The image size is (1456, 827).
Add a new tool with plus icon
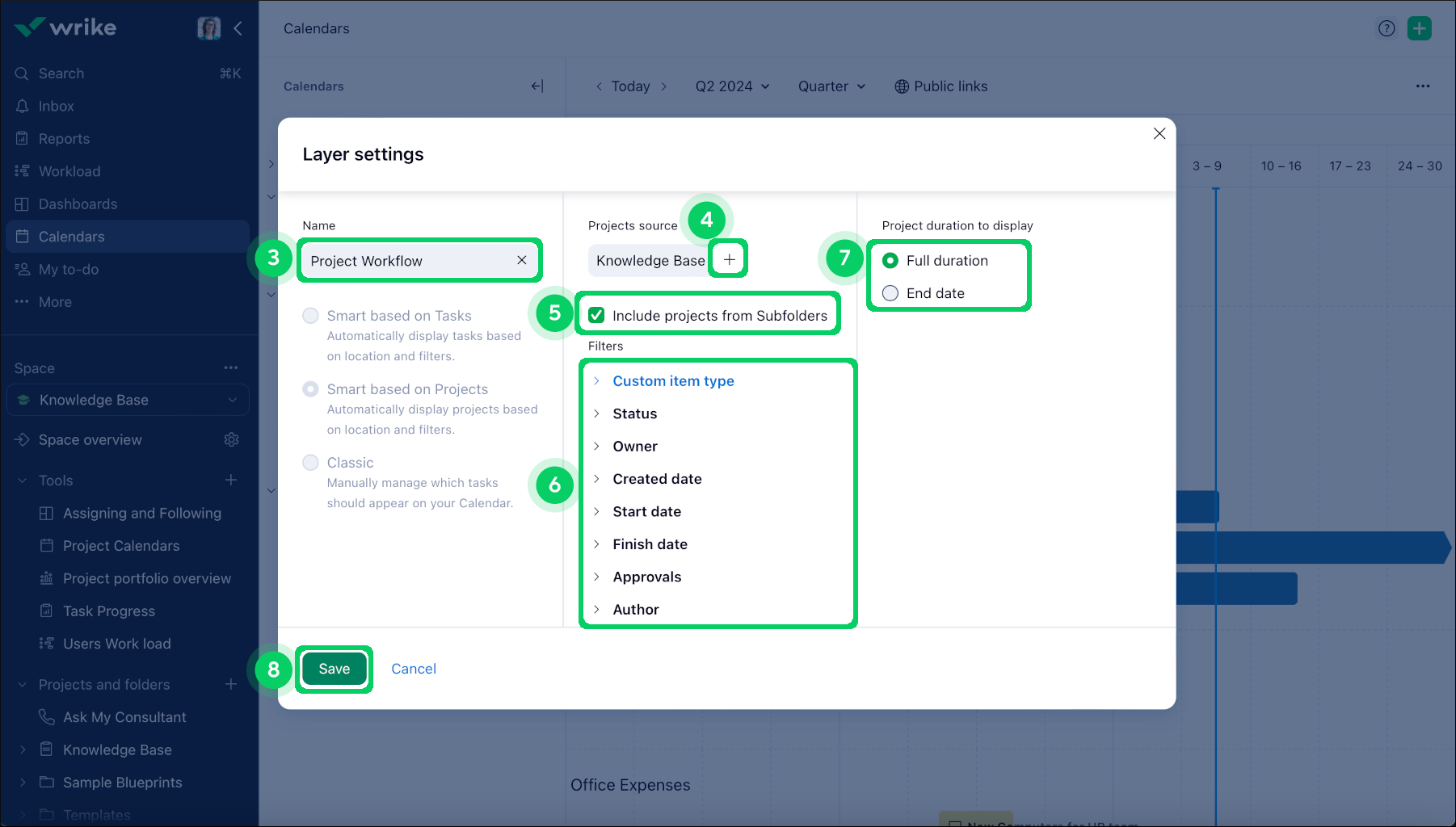(x=231, y=480)
